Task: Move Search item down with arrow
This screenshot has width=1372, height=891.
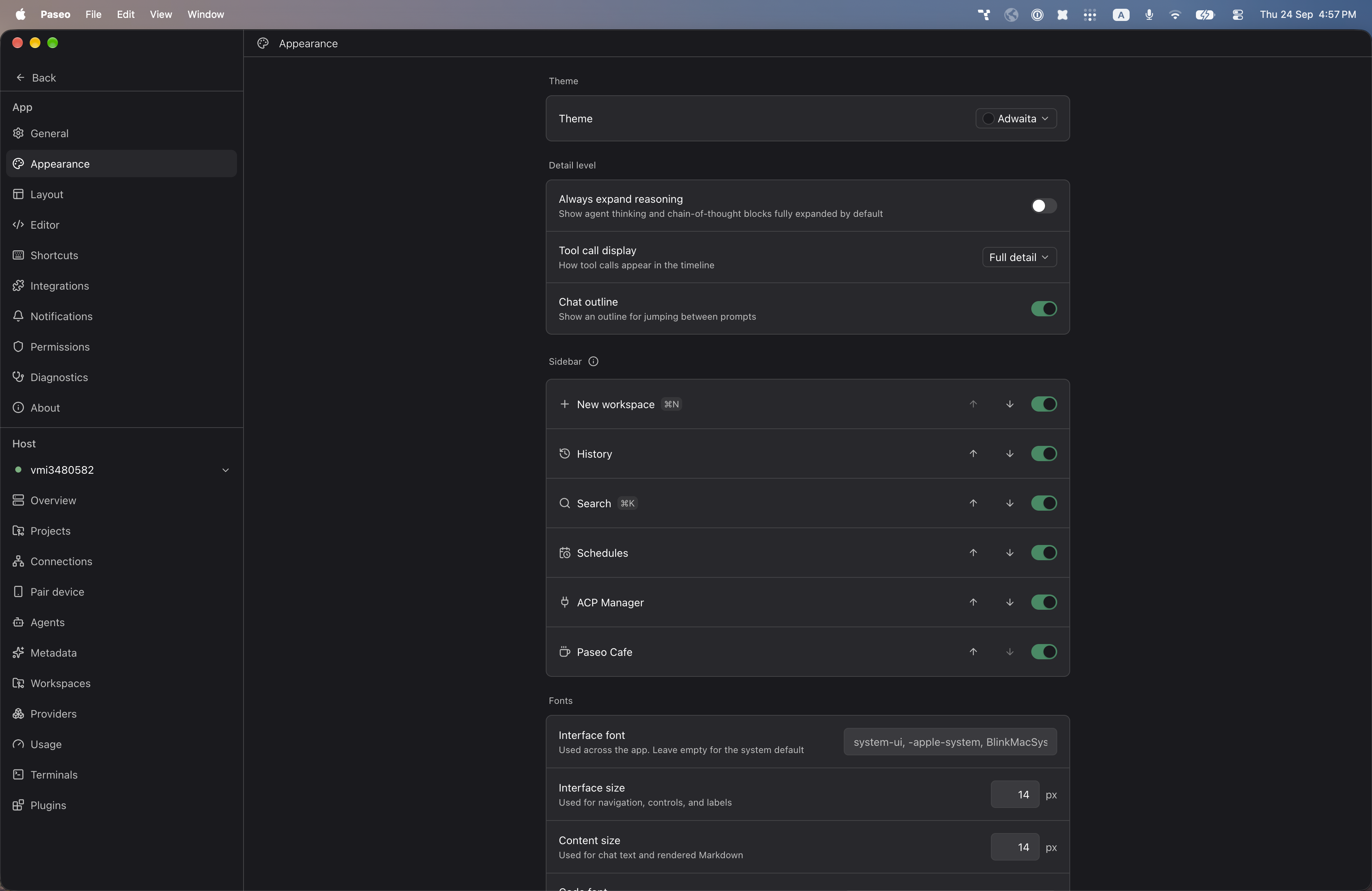Action: point(1010,503)
